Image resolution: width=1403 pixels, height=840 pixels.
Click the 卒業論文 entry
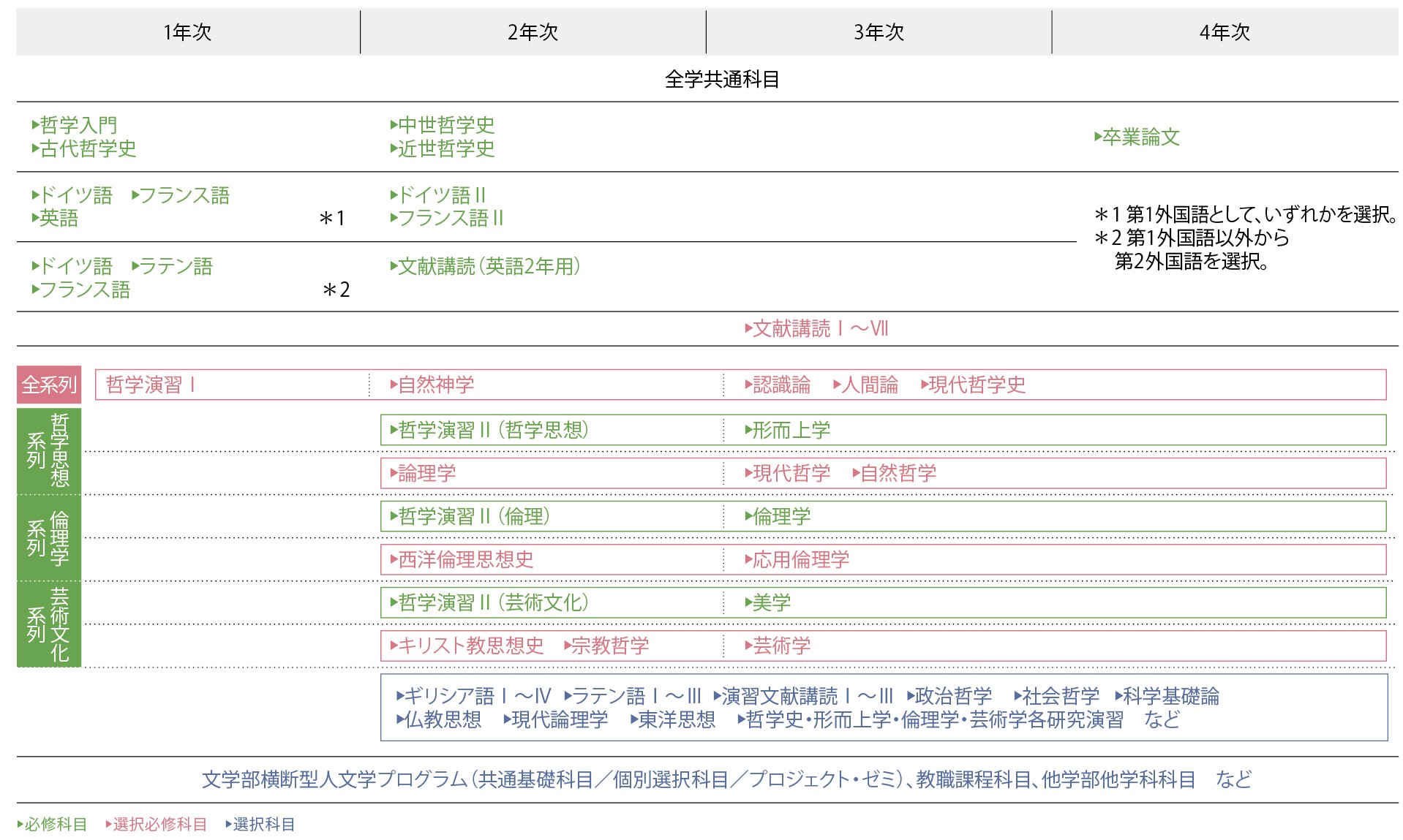pyautogui.click(x=1137, y=137)
